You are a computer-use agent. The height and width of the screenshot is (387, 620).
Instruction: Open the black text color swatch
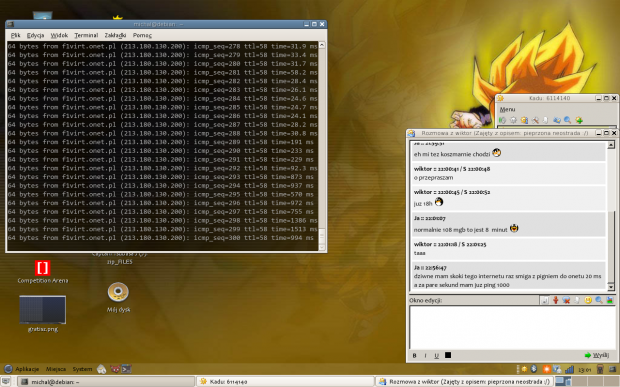(x=448, y=355)
